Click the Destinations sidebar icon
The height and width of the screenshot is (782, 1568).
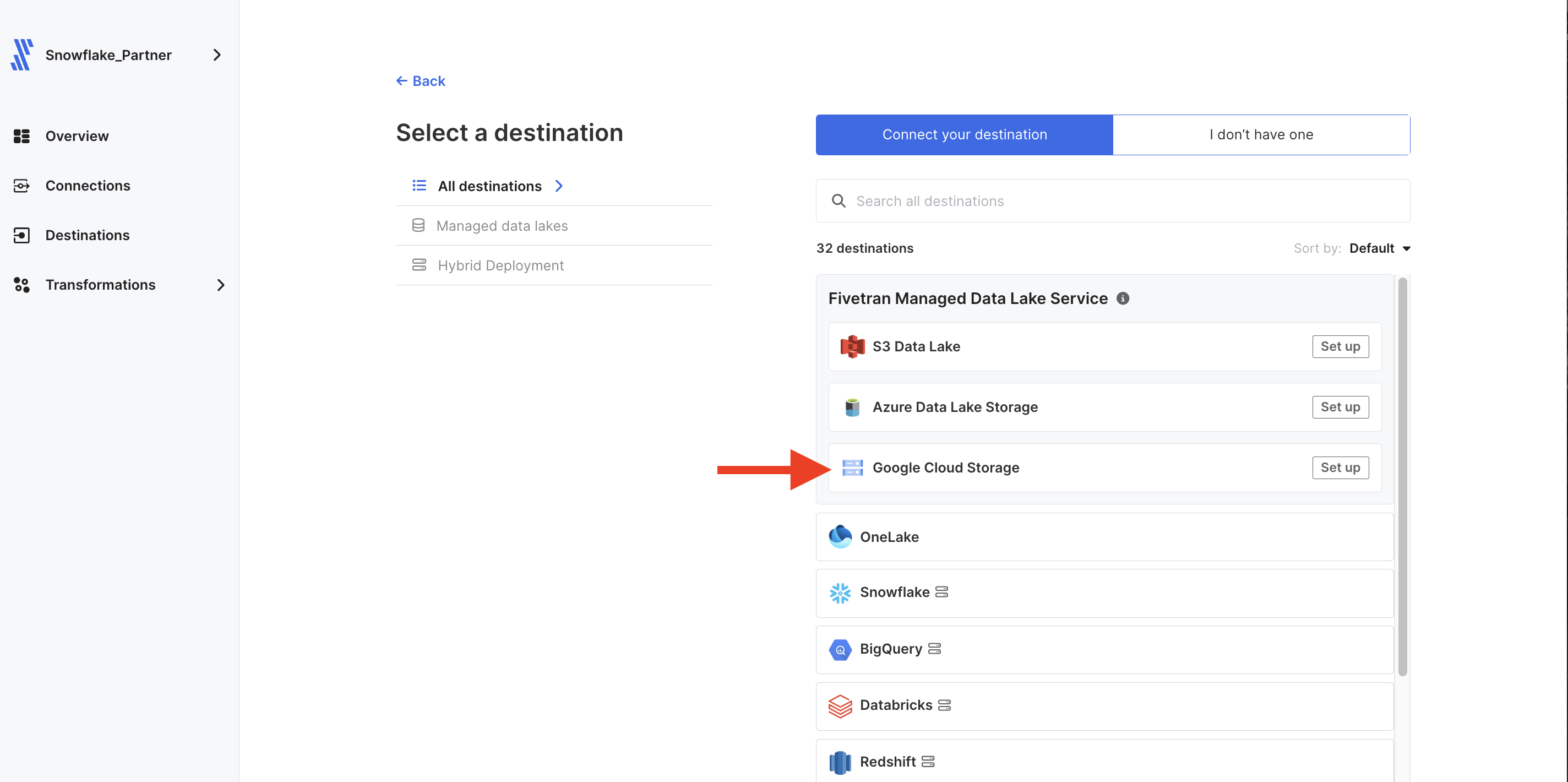pos(22,235)
